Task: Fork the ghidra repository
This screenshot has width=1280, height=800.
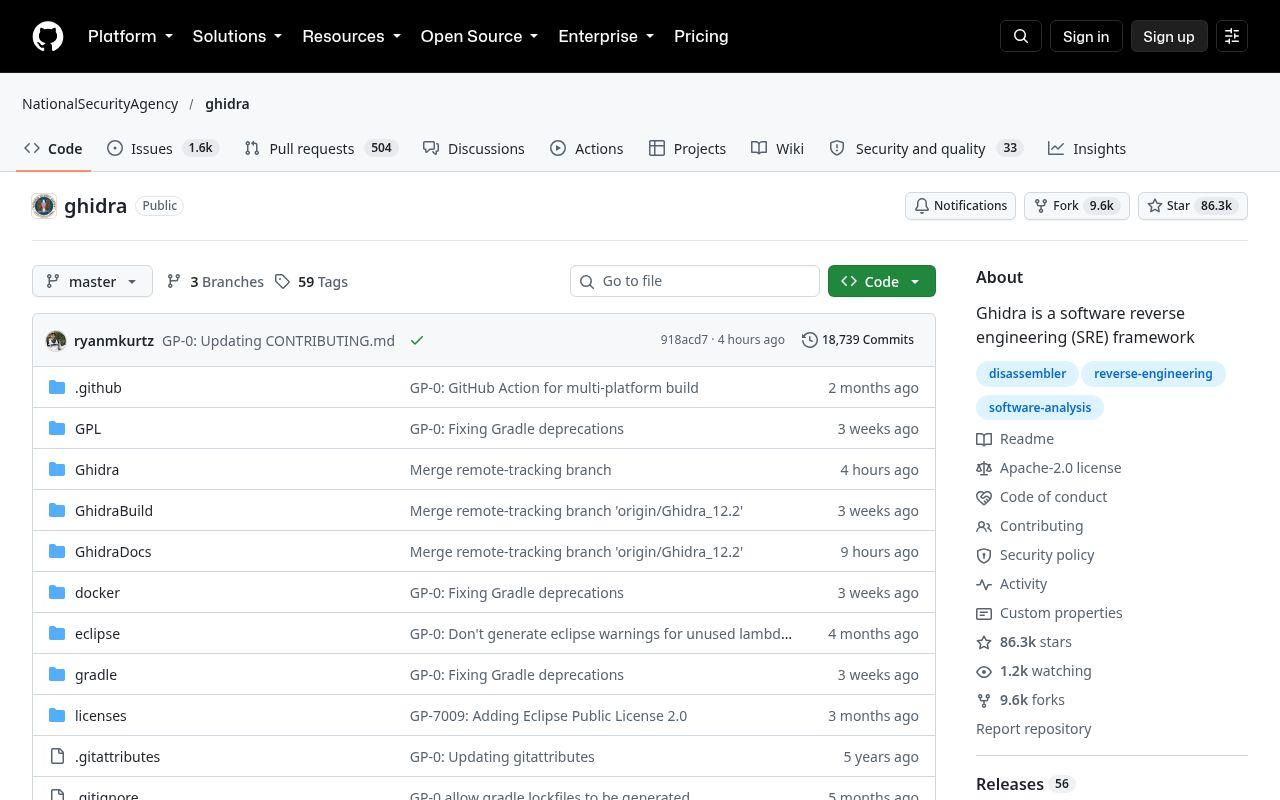Action: click(x=1077, y=206)
